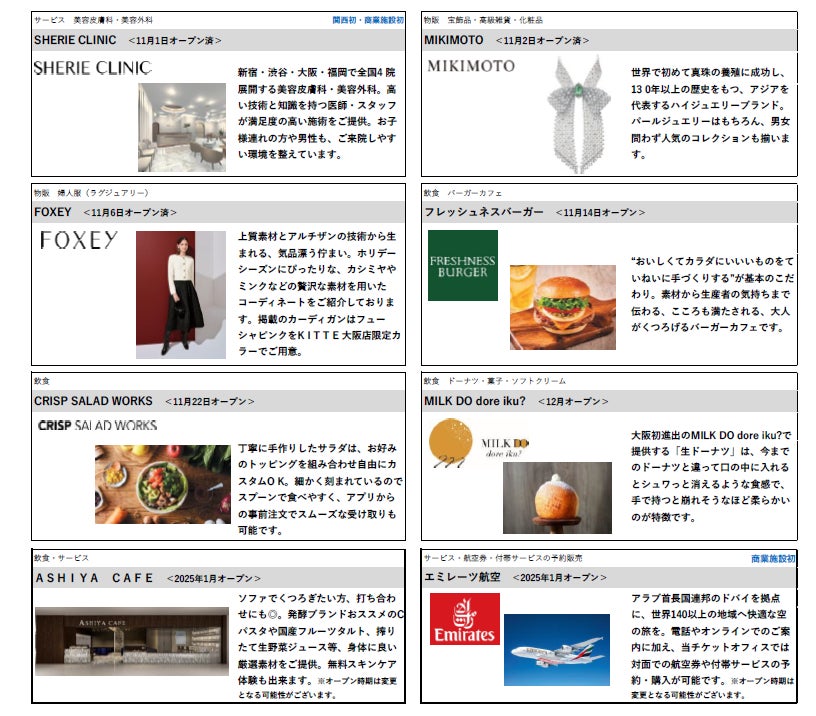Click the <12月オープン> date text
Viewport: 816px width, 716px height.
click(x=573, y=402)
